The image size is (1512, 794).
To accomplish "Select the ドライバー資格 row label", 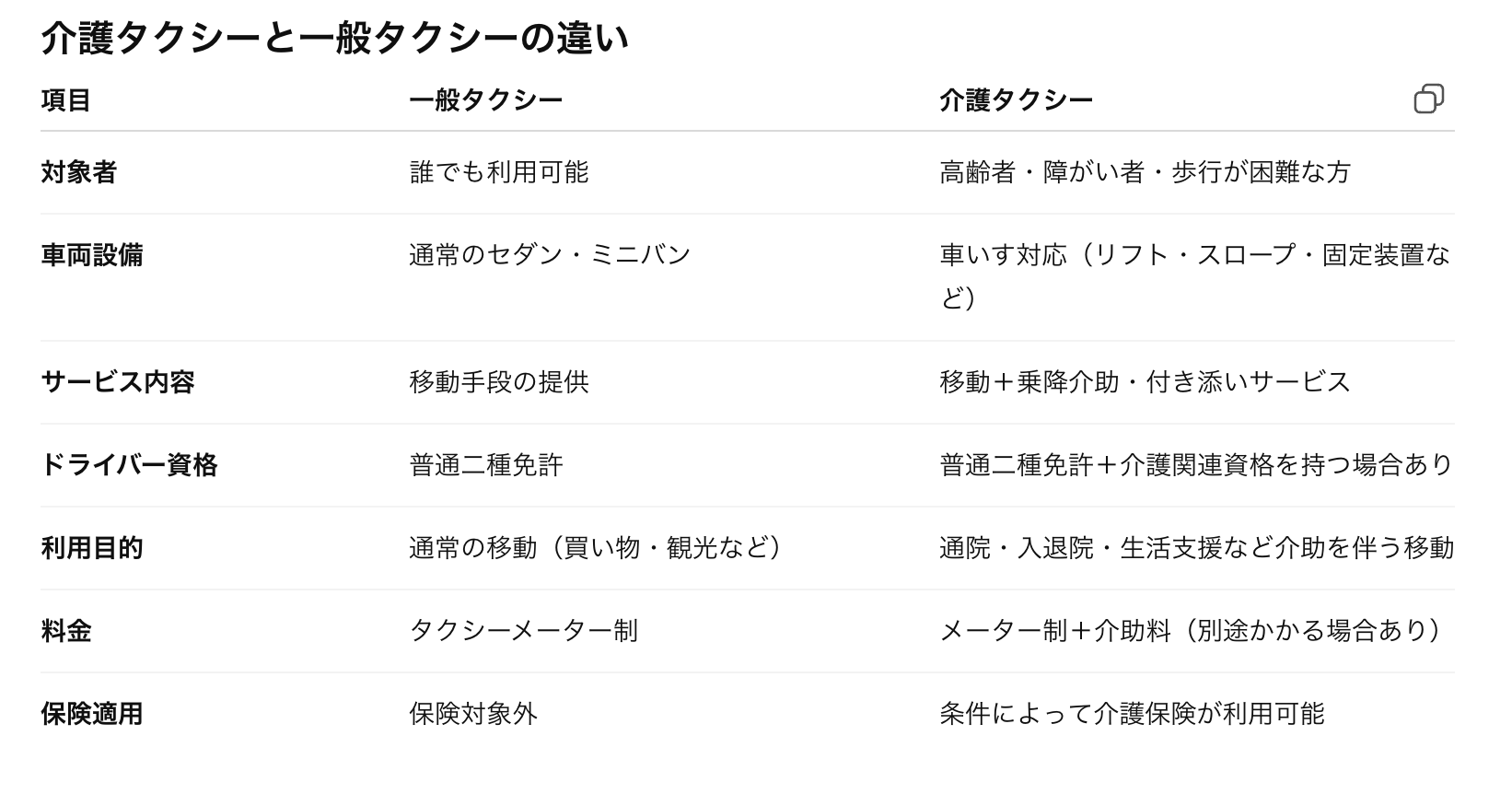I will pos(129,465).
